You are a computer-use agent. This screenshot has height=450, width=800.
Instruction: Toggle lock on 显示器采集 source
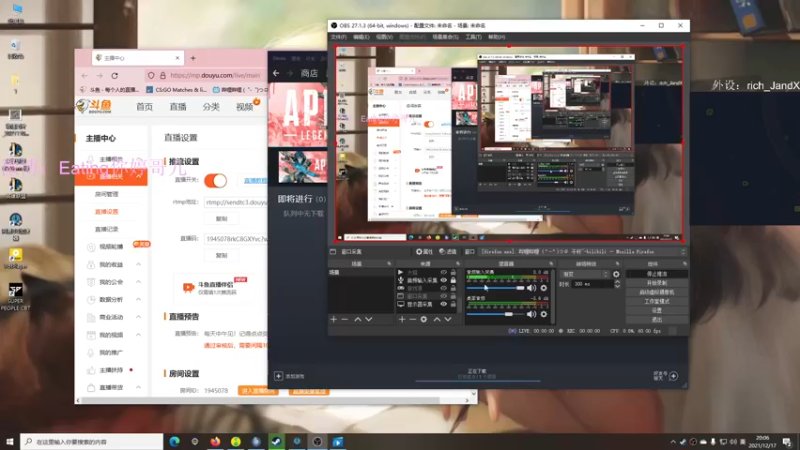point(453,304)
